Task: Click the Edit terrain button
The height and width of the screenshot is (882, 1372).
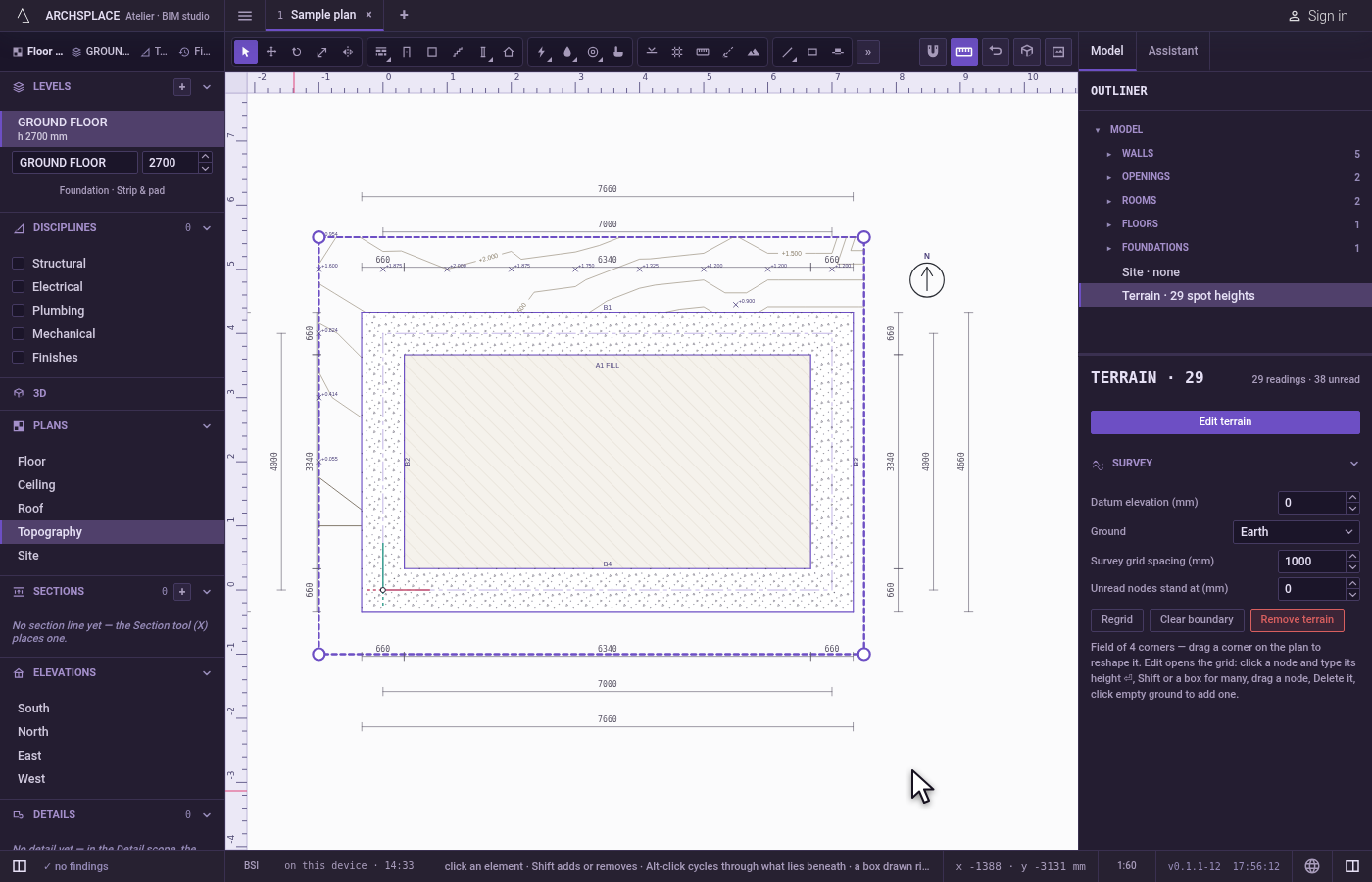Action: coord(1225,422)
